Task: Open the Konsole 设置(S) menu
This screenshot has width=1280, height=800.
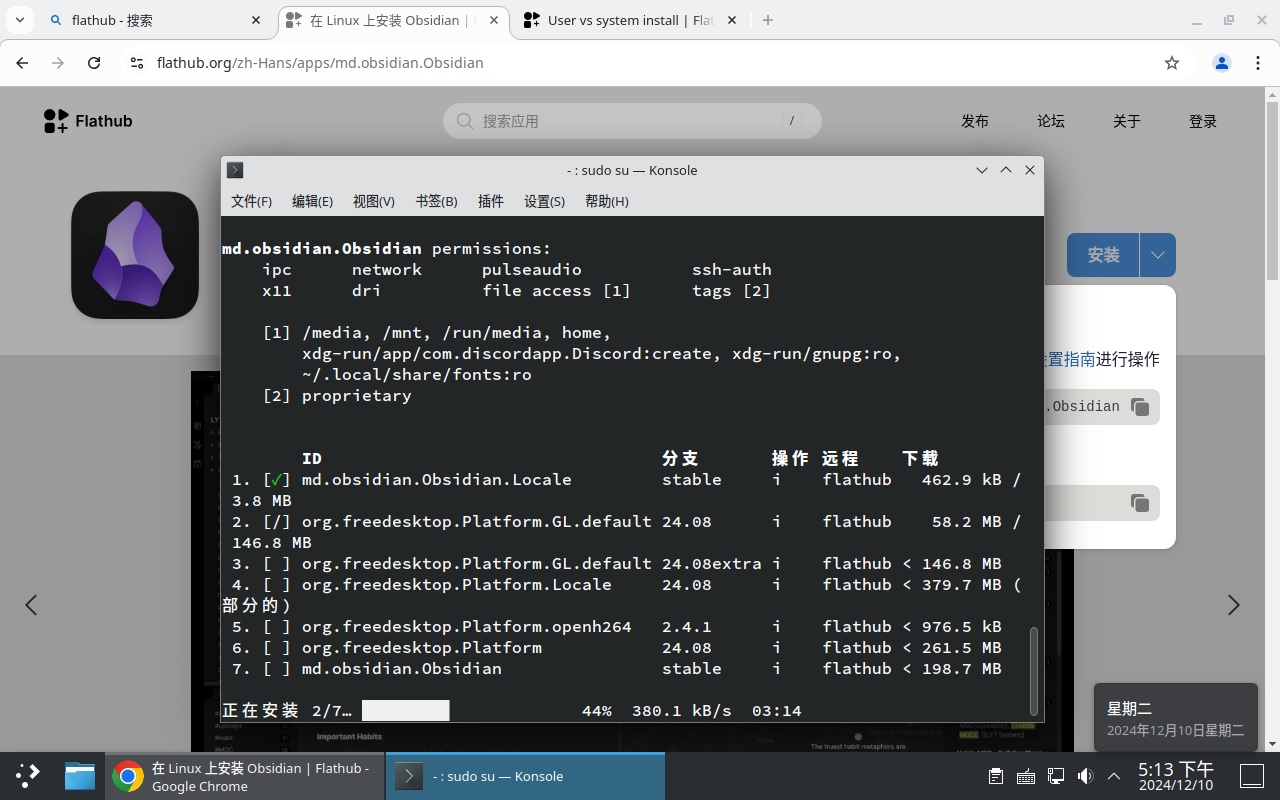Action: (544, 201)
